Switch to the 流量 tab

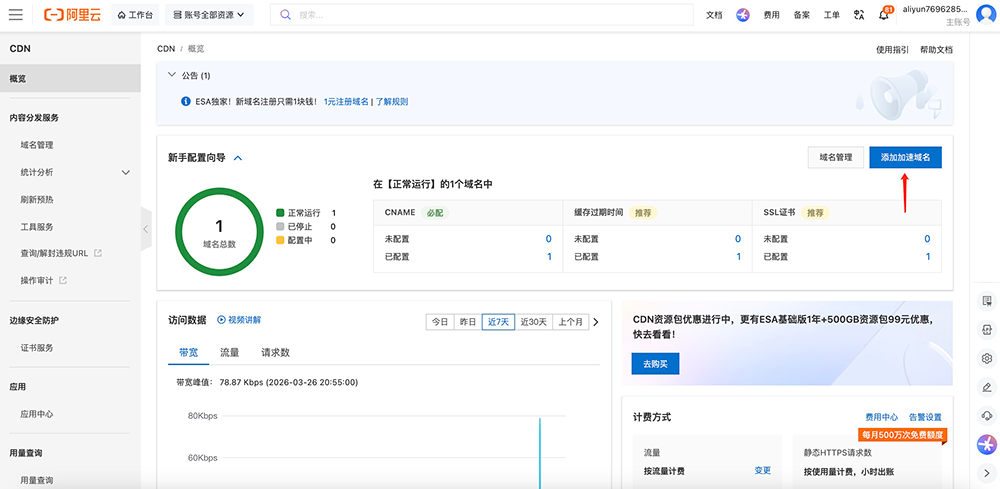tap(229, 352)
